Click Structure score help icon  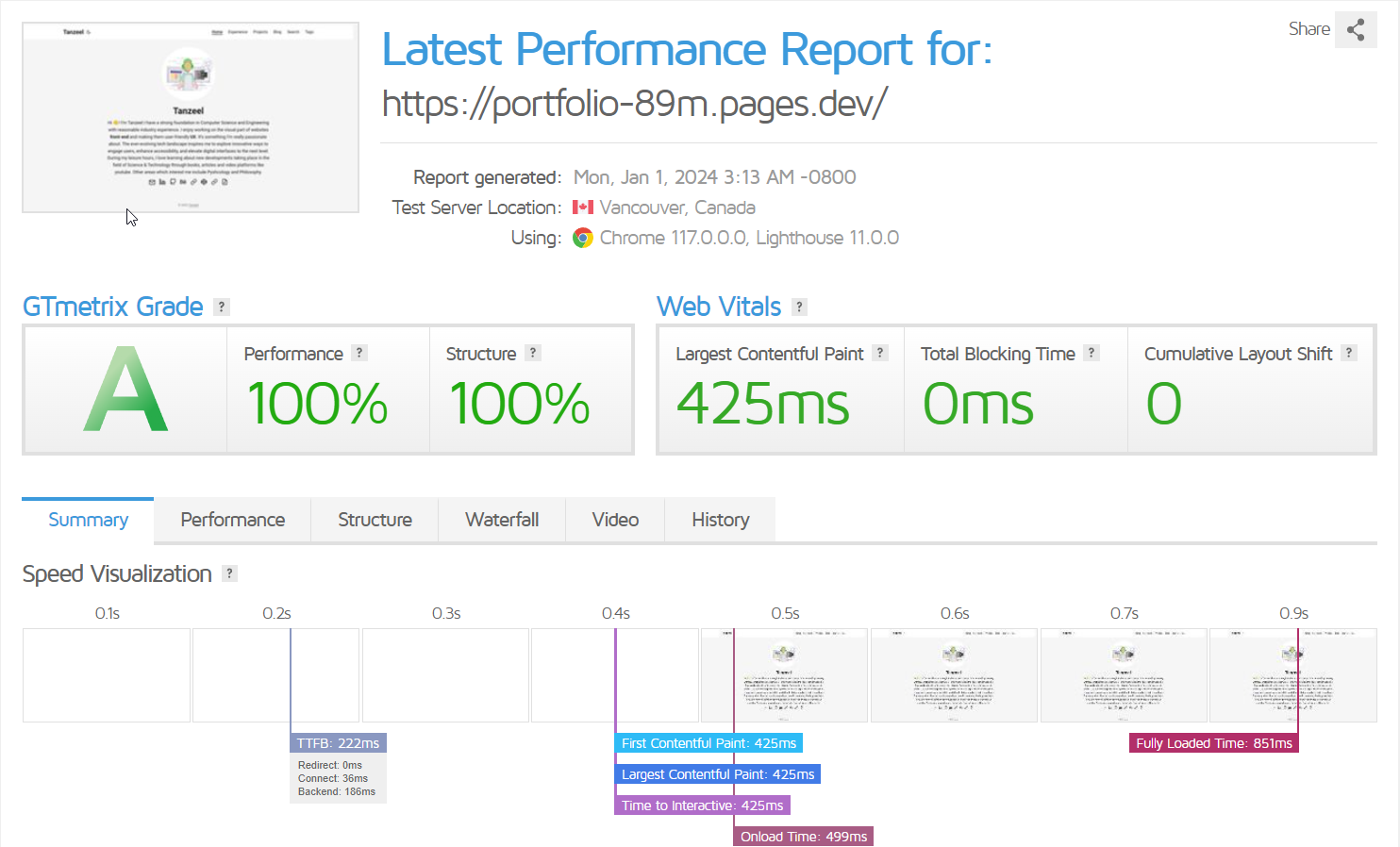pos(533,353)
